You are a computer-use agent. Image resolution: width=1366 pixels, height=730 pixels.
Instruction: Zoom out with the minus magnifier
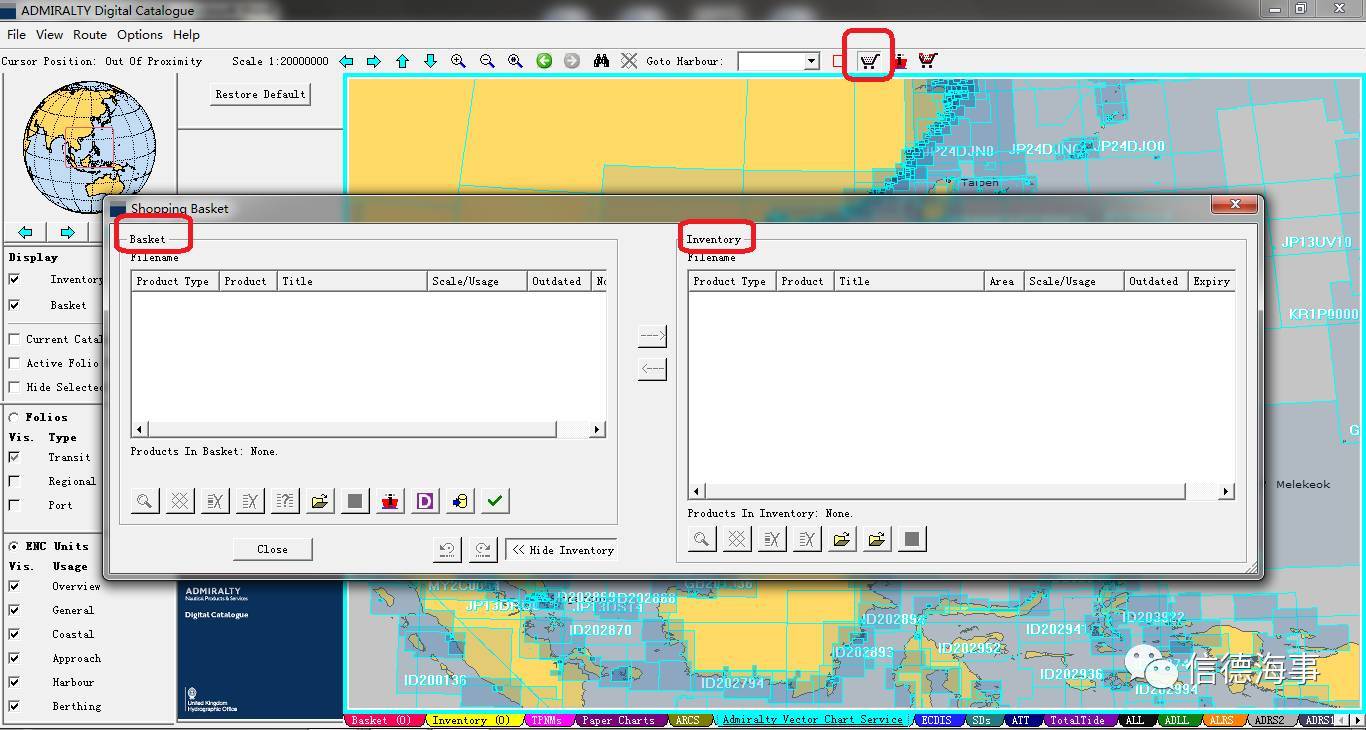click(487, 61)
